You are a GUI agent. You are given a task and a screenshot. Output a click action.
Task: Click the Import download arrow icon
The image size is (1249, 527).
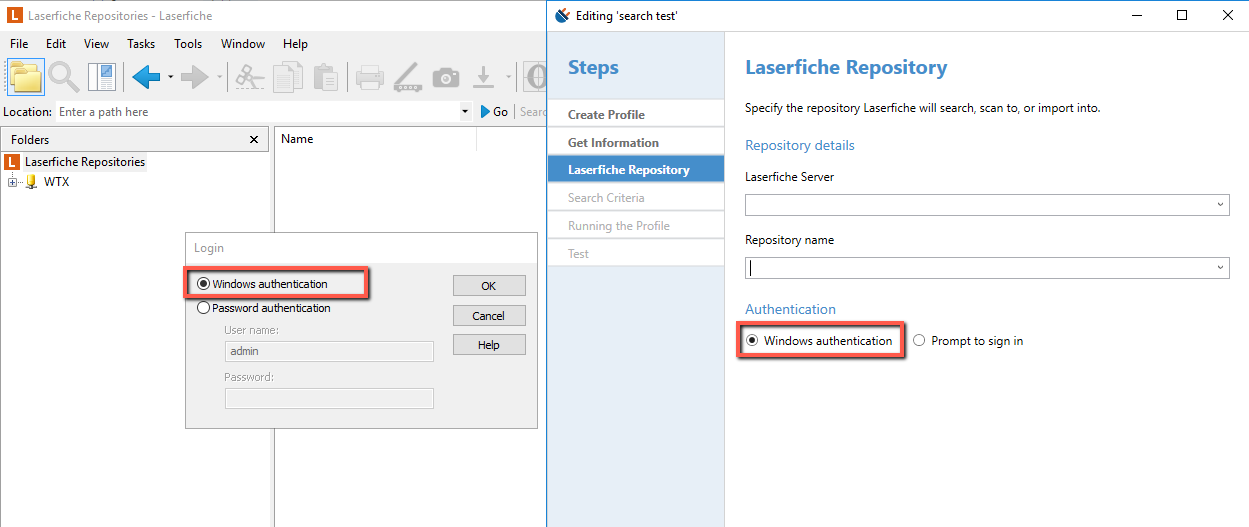tap(484, 77)
